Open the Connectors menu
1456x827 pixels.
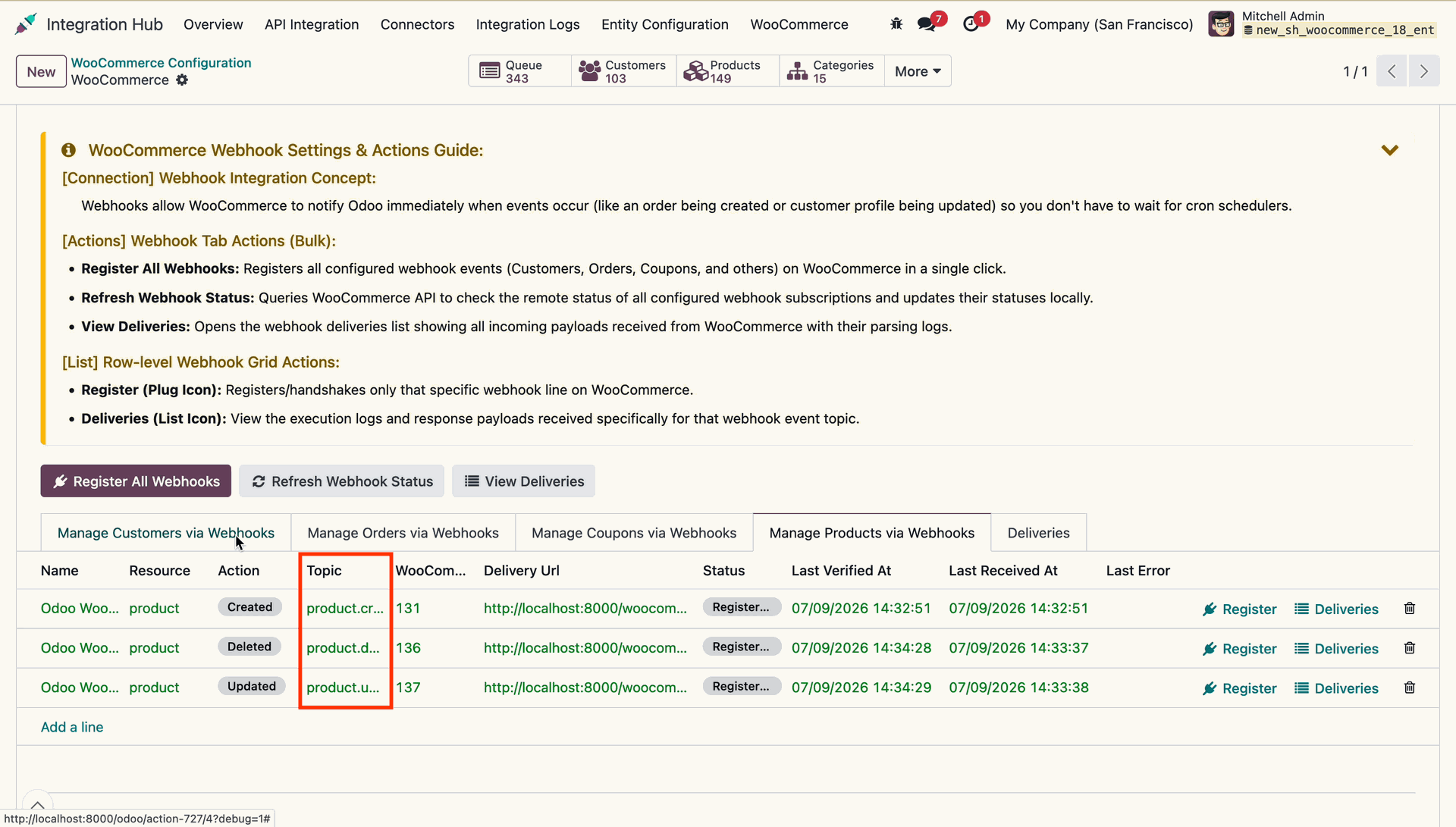[417, 24]
